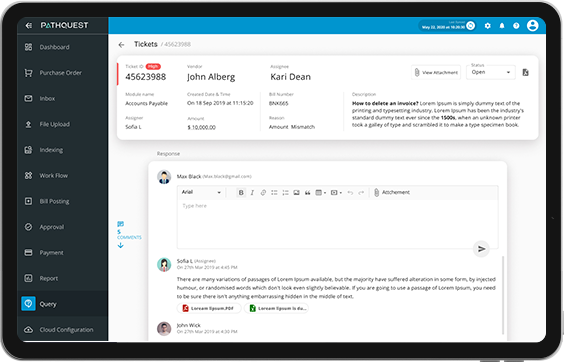Select Query in the sidebar
This screenshot has height=362, width=564.
point(62,304)
